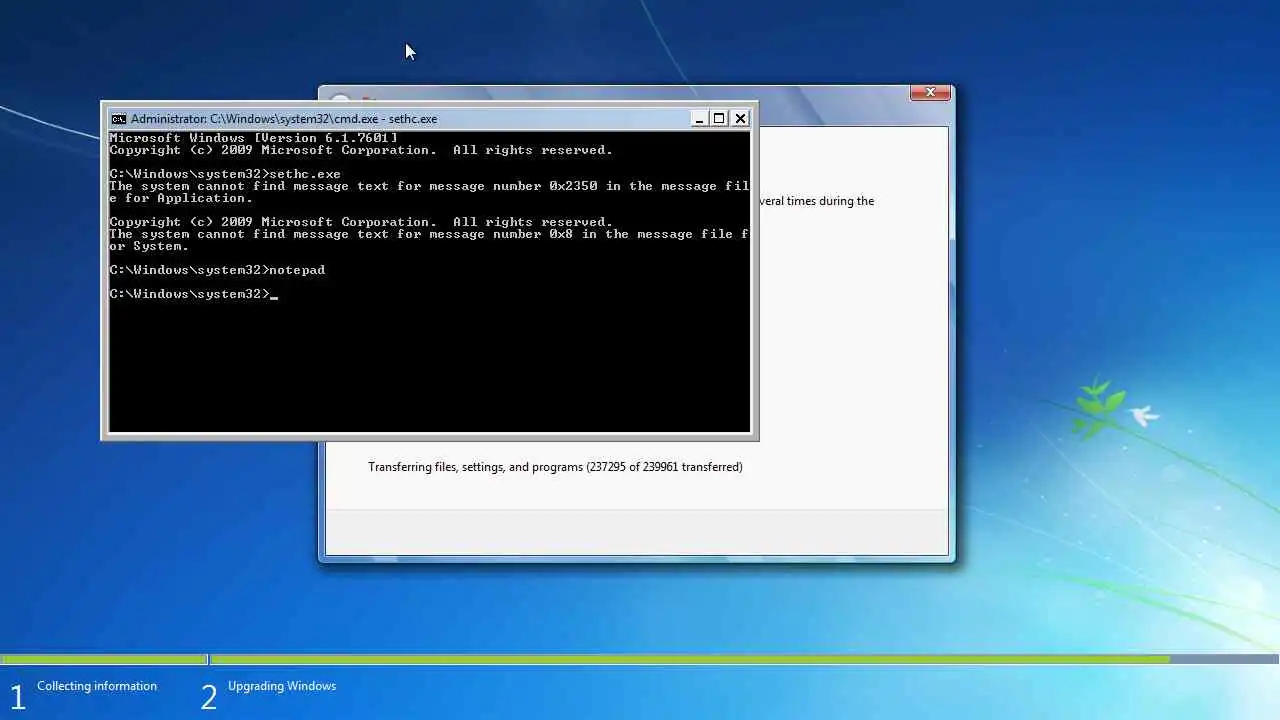Click the 'Collecting information' step label

coord(97,686)
